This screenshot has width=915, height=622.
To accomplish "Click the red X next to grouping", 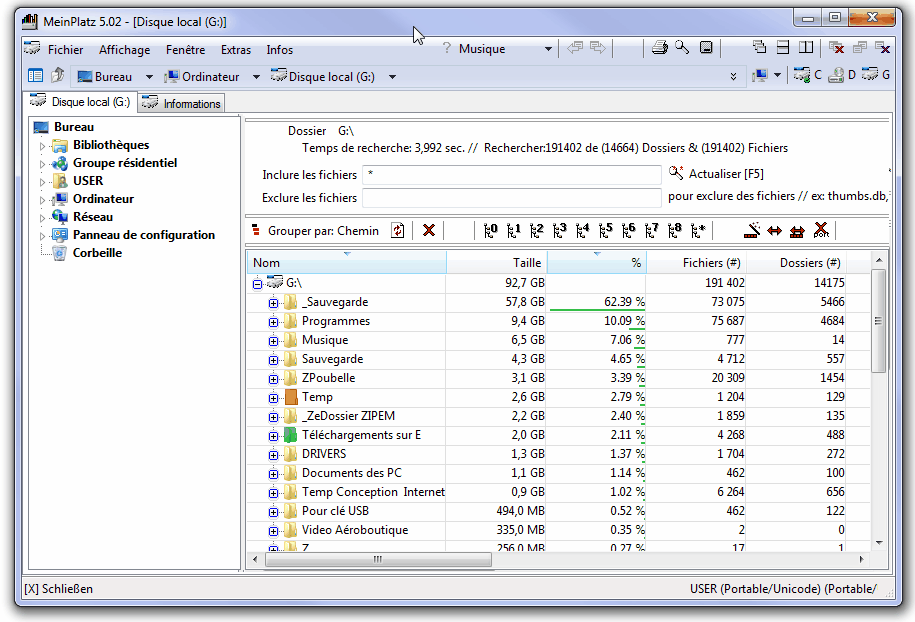I will (429, 230).
